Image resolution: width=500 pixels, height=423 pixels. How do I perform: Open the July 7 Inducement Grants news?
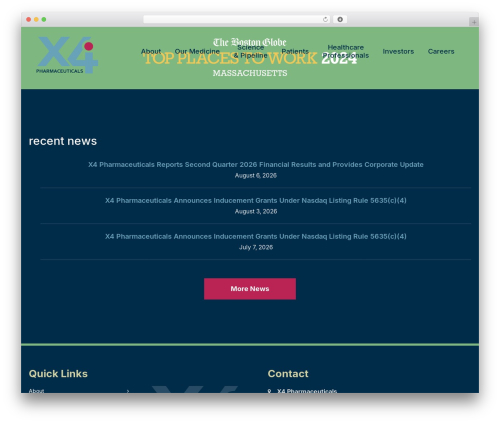point(256,236)
